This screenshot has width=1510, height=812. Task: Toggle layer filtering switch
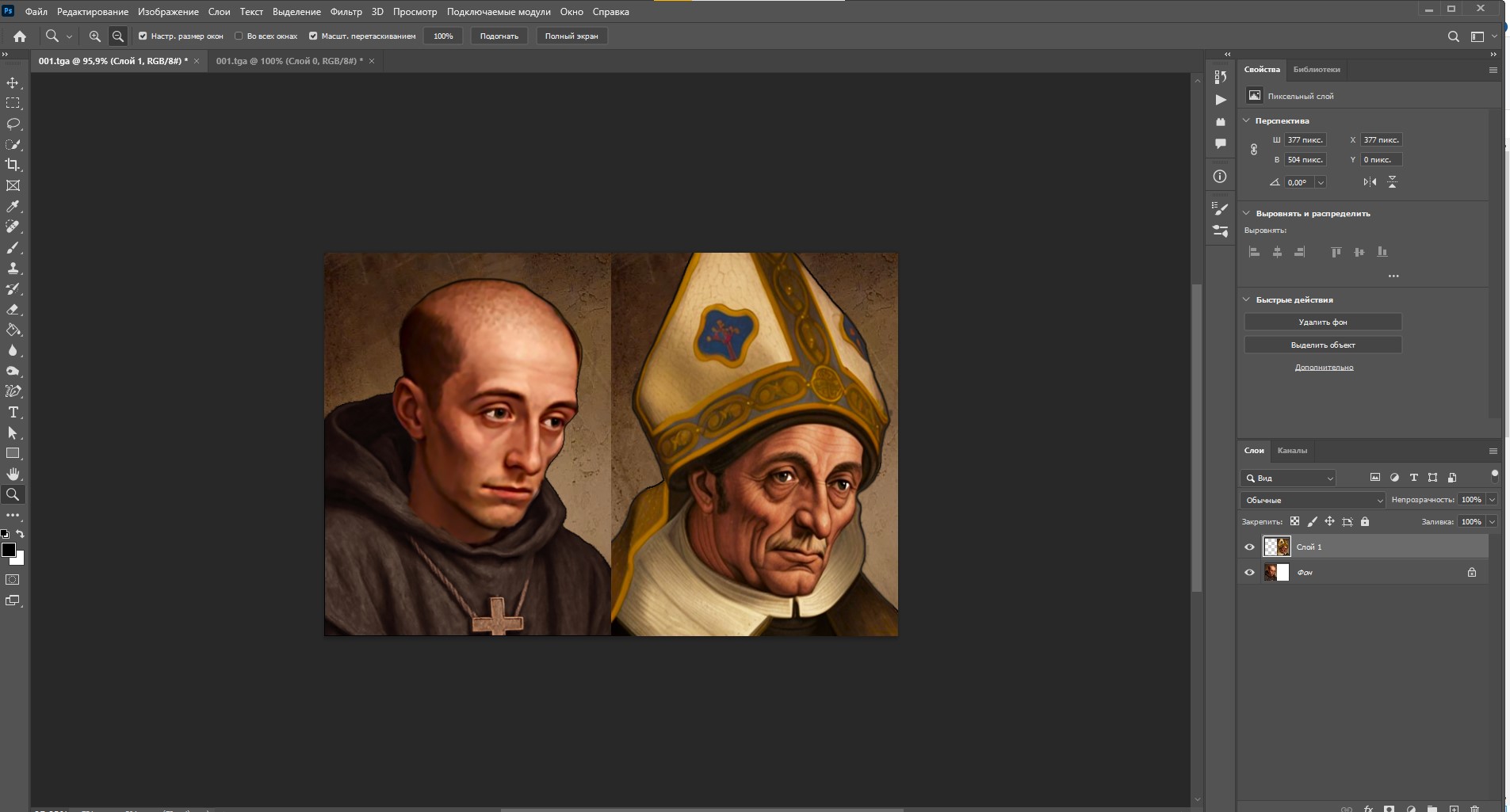coord(1495,475)
